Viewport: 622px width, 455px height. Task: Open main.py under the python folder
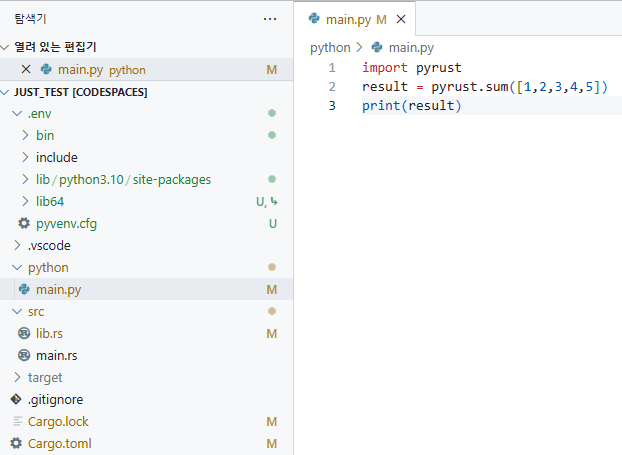coord(58,289)
